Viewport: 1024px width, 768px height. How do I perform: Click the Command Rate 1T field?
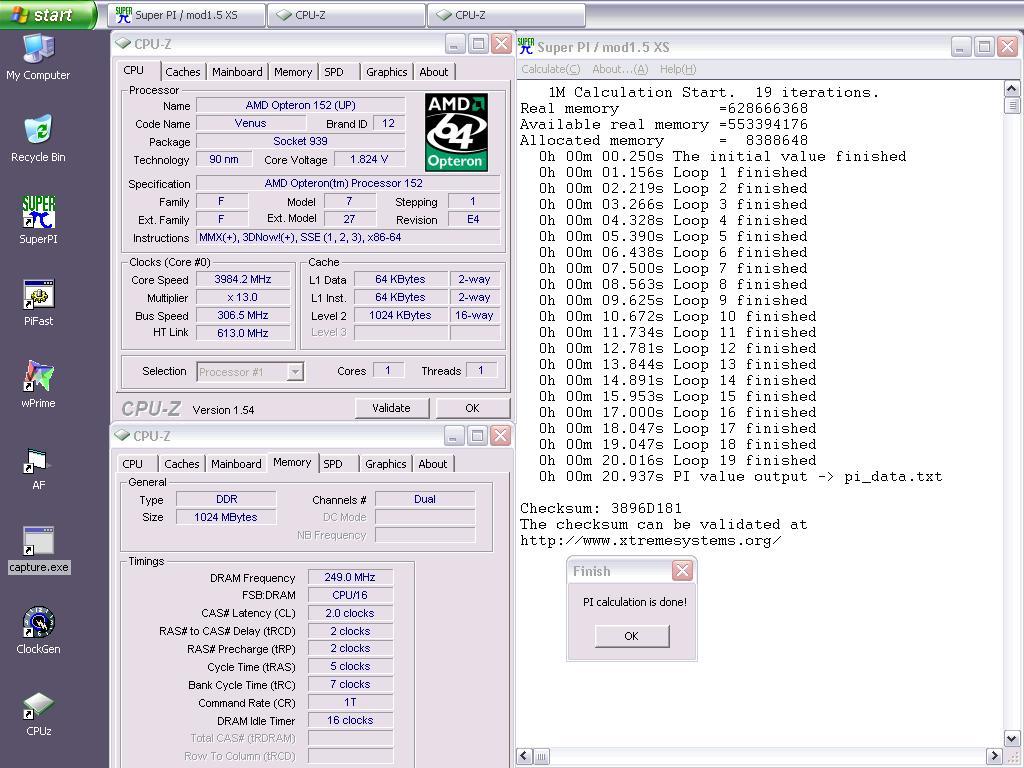pyautogui.click(x=350, y=702)
